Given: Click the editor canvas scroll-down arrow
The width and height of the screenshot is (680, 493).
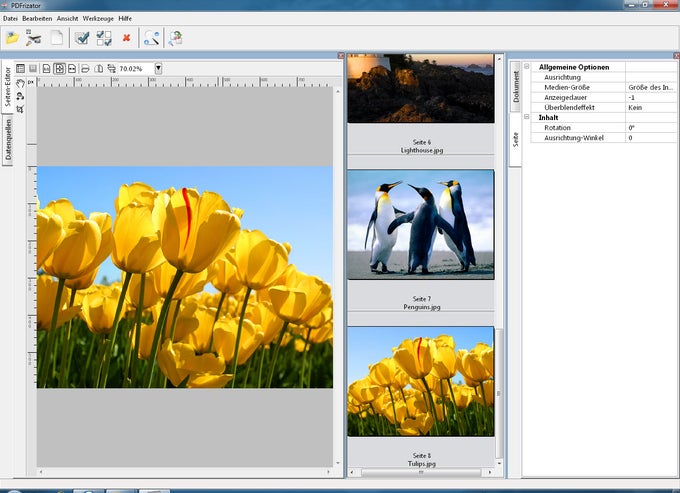Looking at the screenshot, I should [x=338, y=463].
